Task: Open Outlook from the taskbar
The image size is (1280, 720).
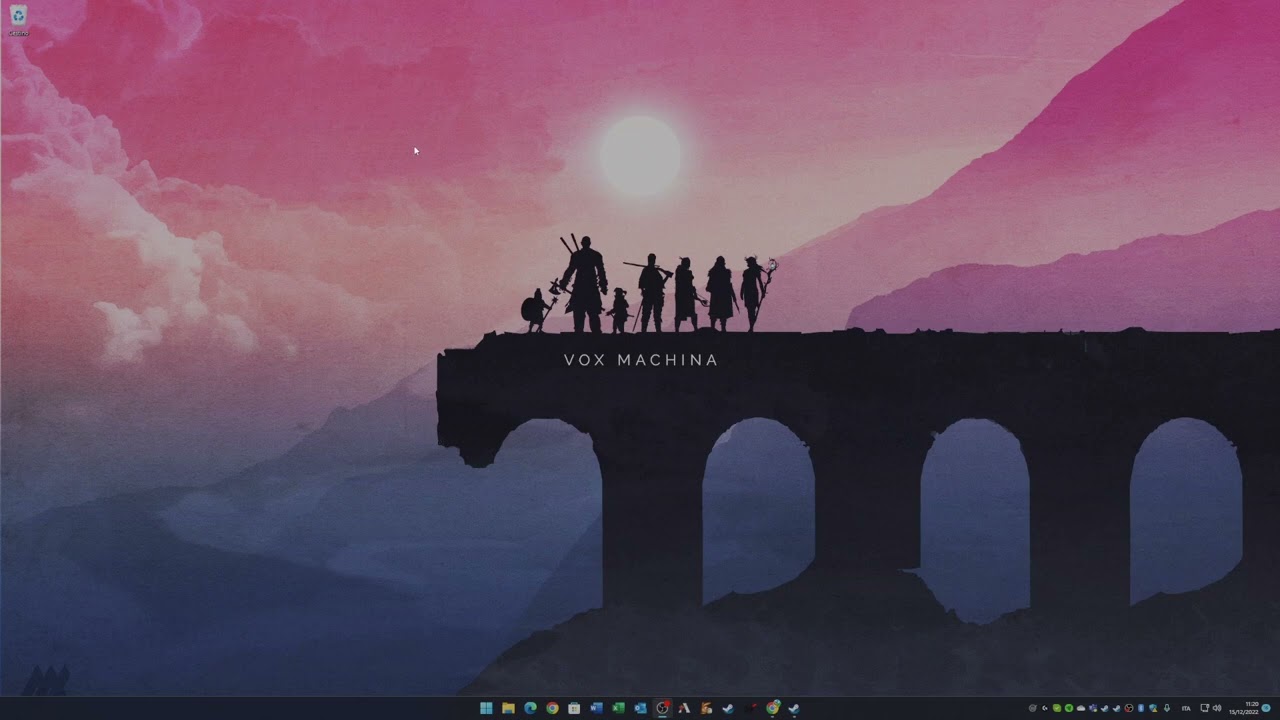Action: (640, 708)
